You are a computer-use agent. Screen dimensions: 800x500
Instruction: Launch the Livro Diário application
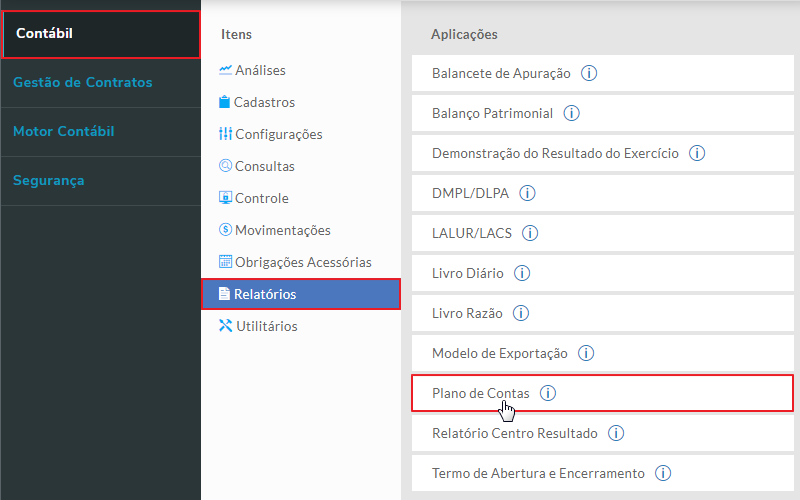click(x=467, y=273)
